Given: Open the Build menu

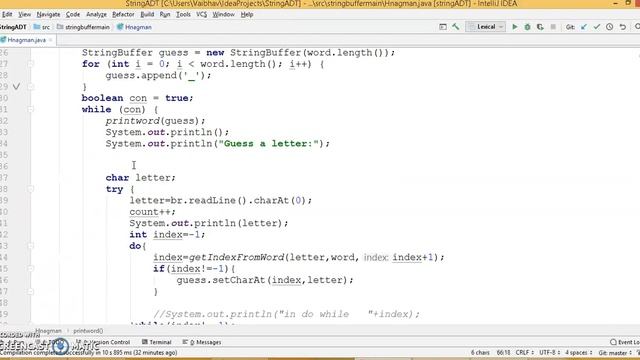Looking at the screenshot, I should pyautogui.click(x=147, y=14).
